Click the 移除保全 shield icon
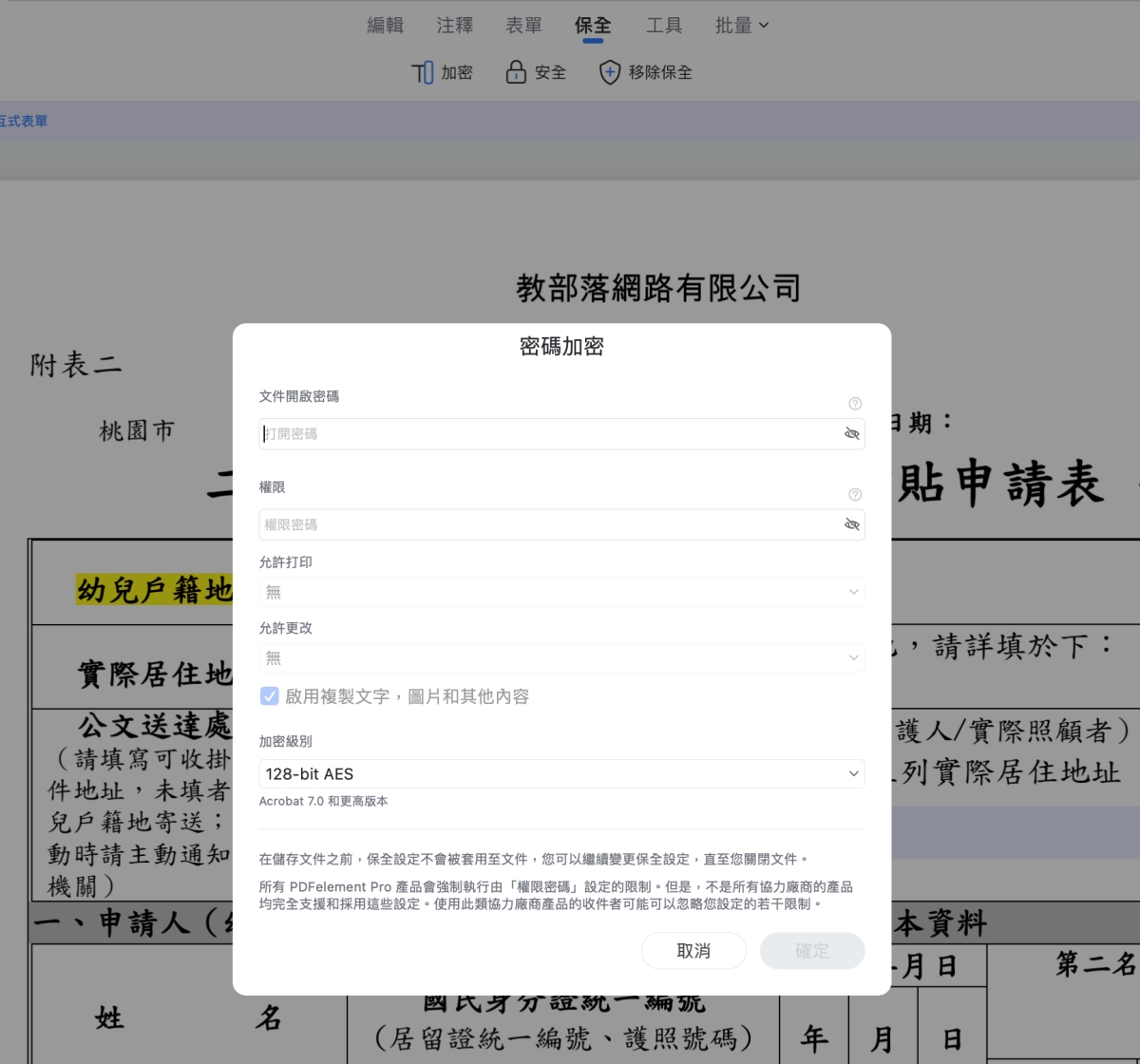1140x1064 pixels. click(610, 73)
